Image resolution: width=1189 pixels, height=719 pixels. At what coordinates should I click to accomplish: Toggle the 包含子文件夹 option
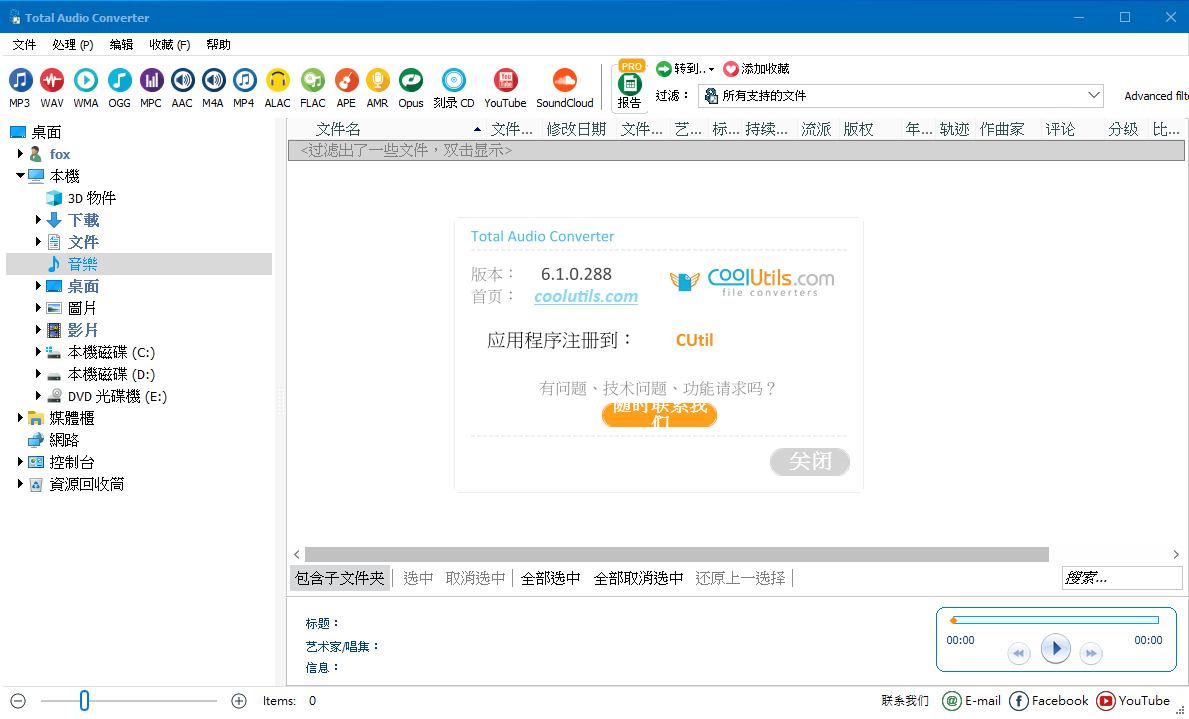click(x=340, y=578)
